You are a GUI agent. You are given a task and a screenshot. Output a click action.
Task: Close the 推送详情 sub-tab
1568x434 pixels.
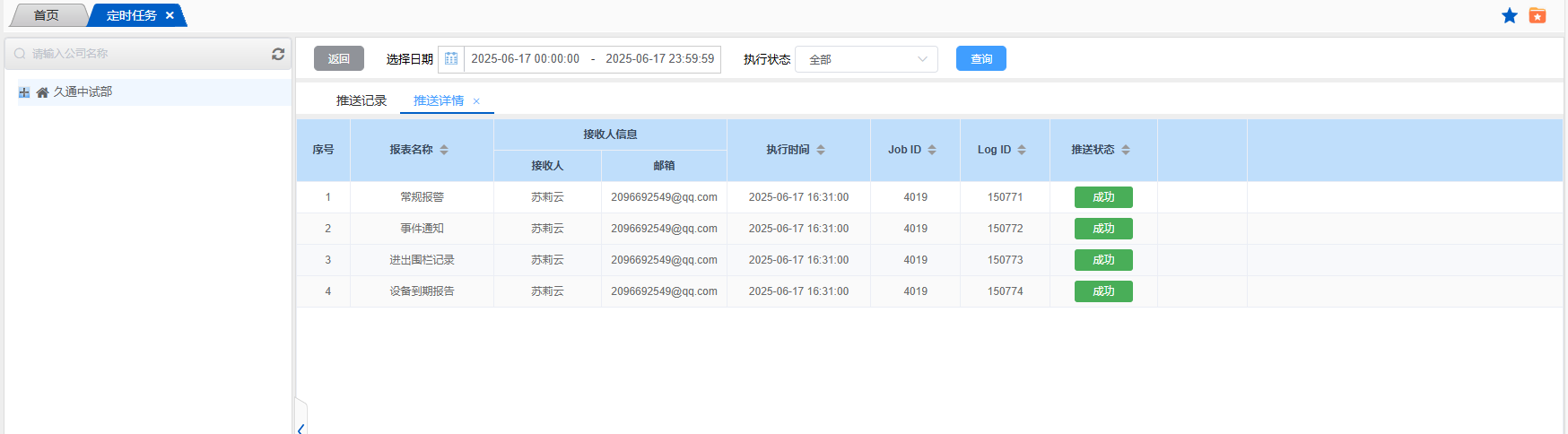(x=476, y=101)
